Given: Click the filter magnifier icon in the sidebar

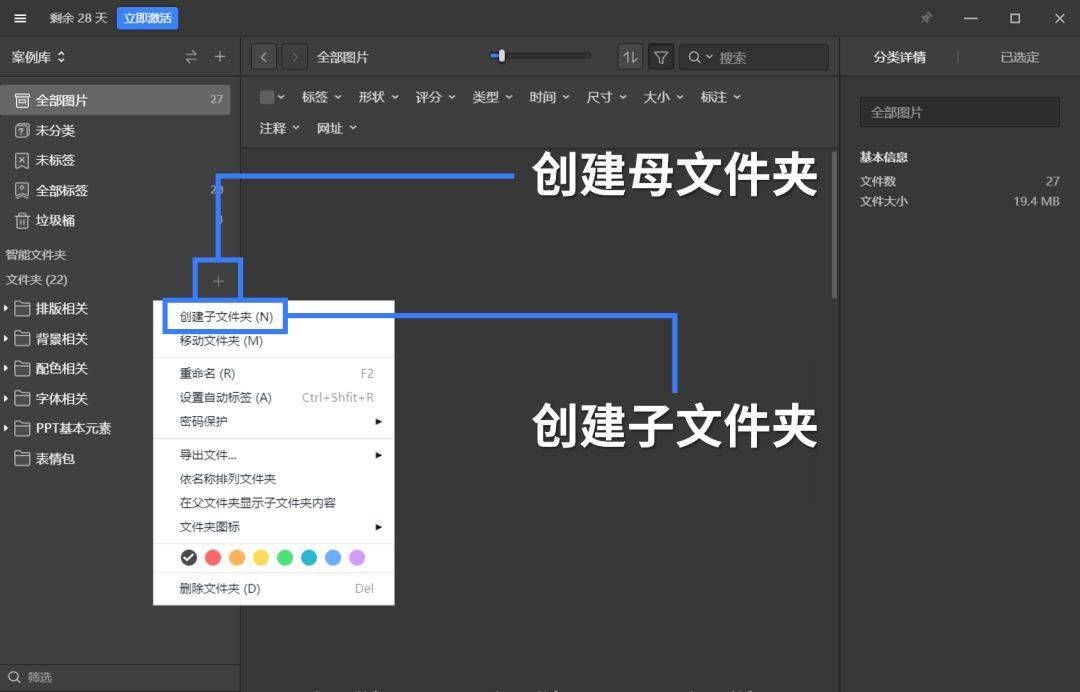Looking at the screenshot, I should point(14,678).
